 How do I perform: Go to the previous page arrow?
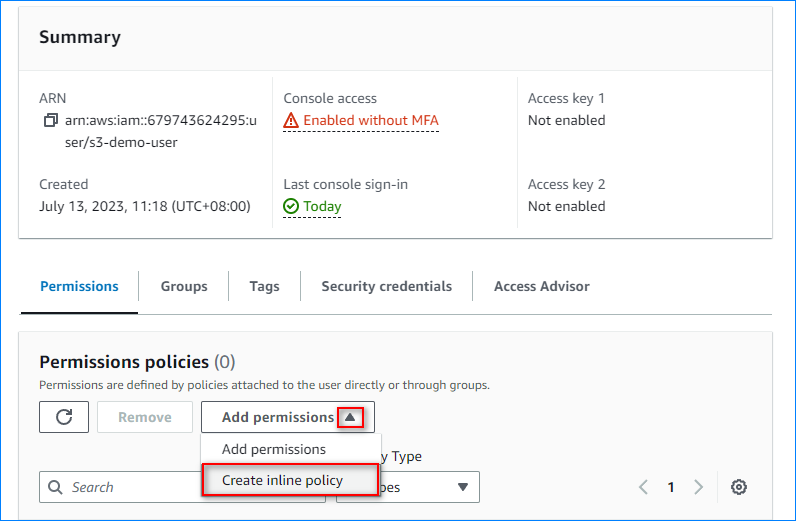point(643,487)
